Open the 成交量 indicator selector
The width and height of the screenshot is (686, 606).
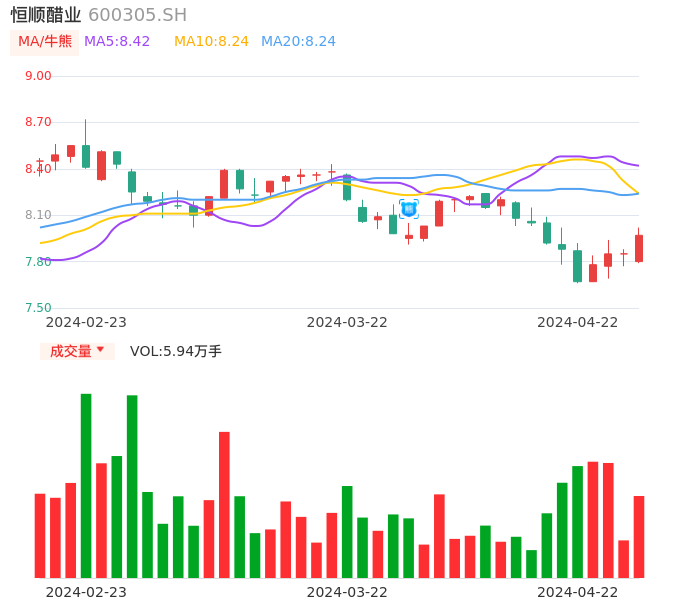tap(71, 351)
